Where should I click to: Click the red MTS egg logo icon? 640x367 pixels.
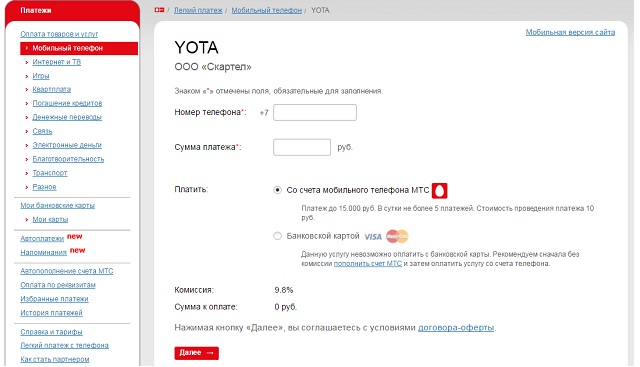[440, 191]
